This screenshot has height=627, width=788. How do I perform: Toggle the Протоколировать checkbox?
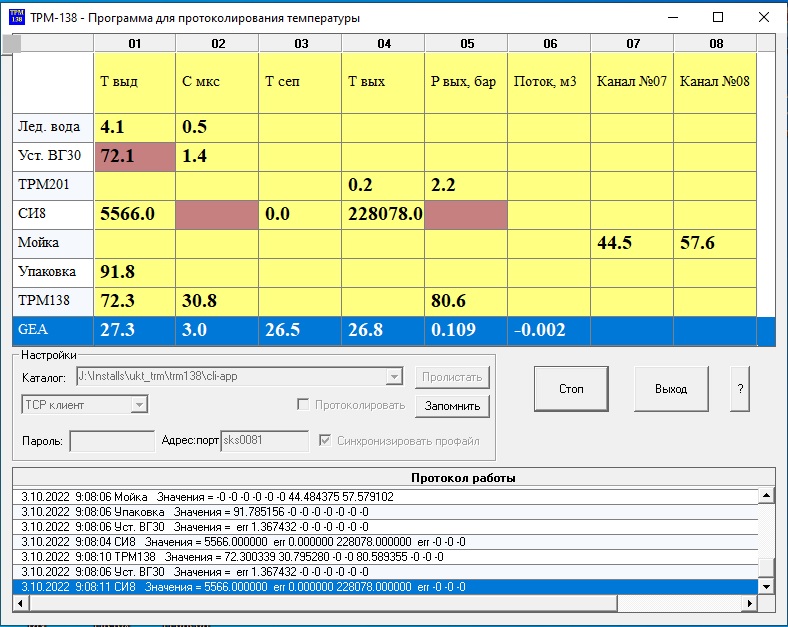(303, 405)
